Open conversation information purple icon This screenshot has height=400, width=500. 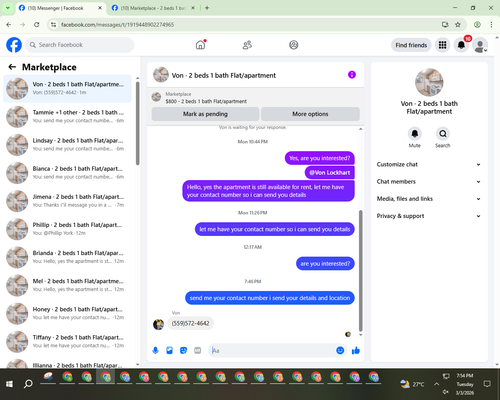(352, 75)
